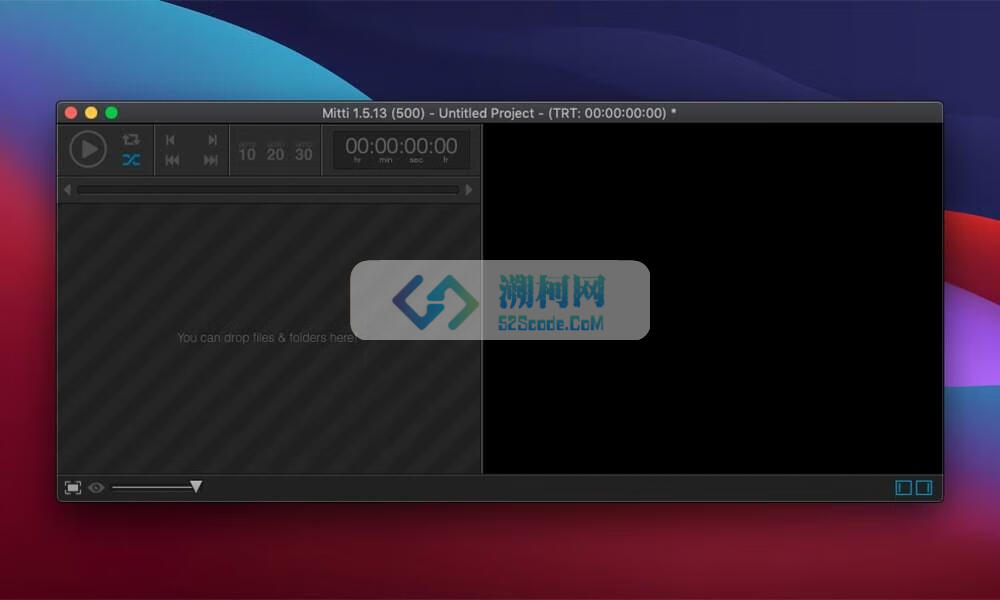Click the right arrow beside the scrub bar
1000x600 pixels.
pos(469,189)
